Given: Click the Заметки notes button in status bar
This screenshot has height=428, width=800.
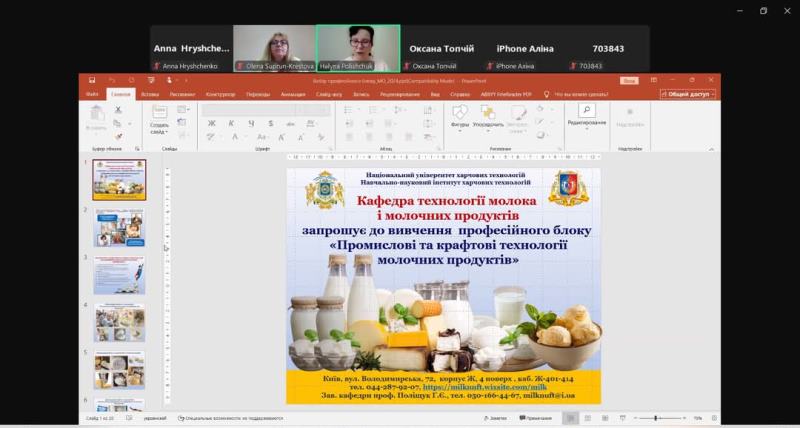Looking at the screenshot, I should coord(494,418).
